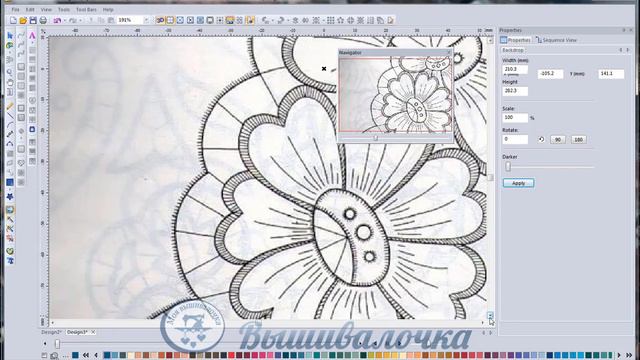
Task: Click the monitor preview icon in toolbar
Action: click(x=210, y=20)
